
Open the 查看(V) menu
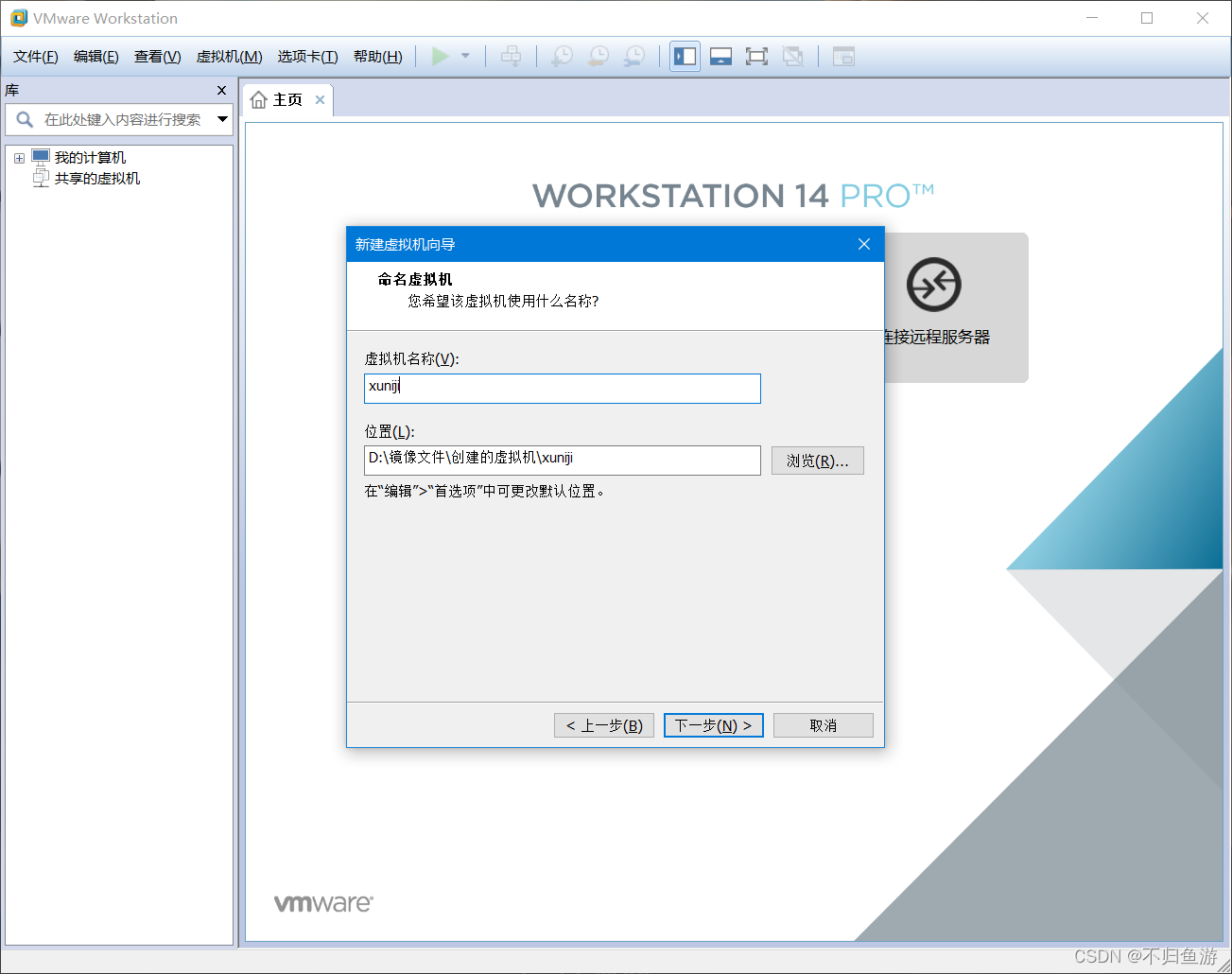158,57
